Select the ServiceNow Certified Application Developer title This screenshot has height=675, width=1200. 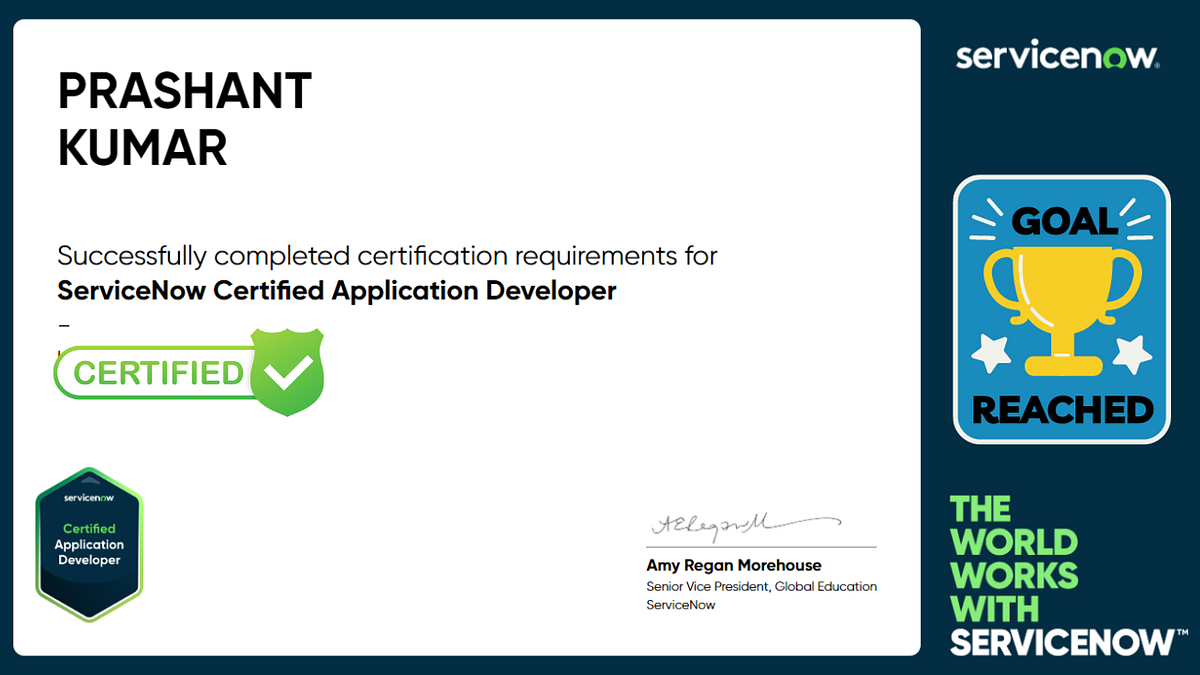click(337, 290)
